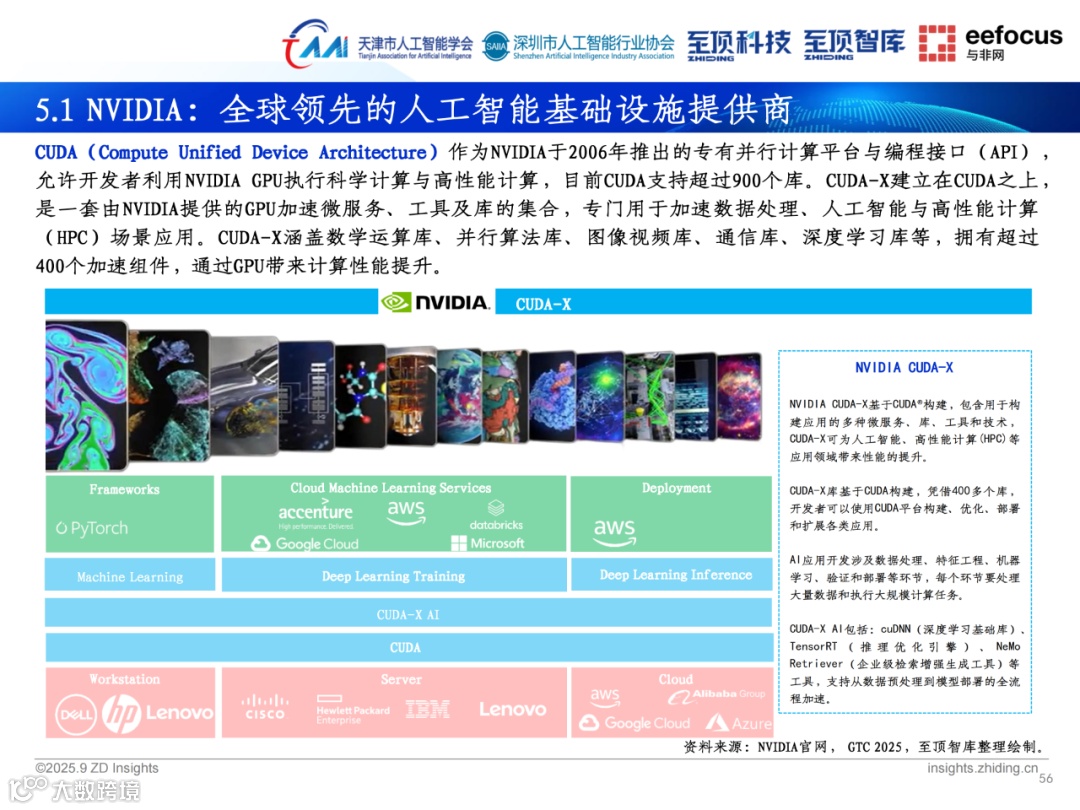
Task: Click the accenture logo
Action: (315, 514)
